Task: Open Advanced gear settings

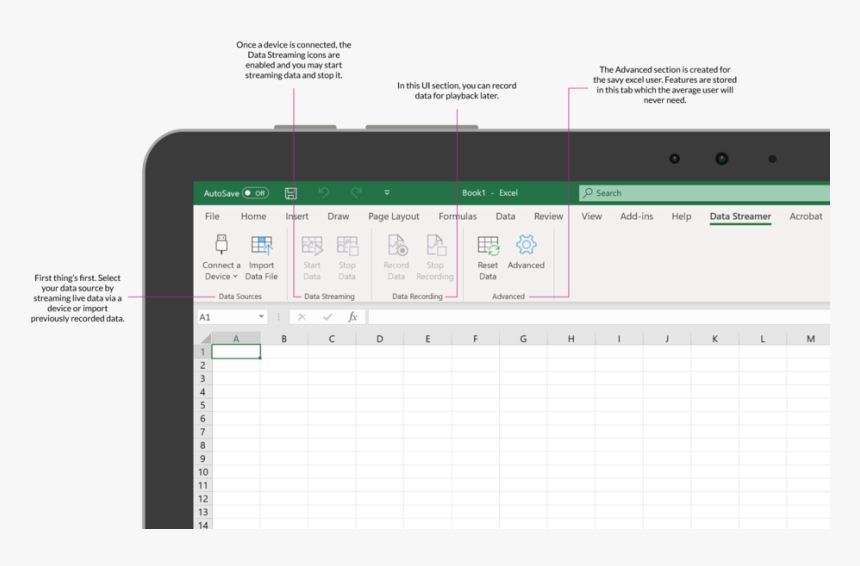Action: (526, 245)
